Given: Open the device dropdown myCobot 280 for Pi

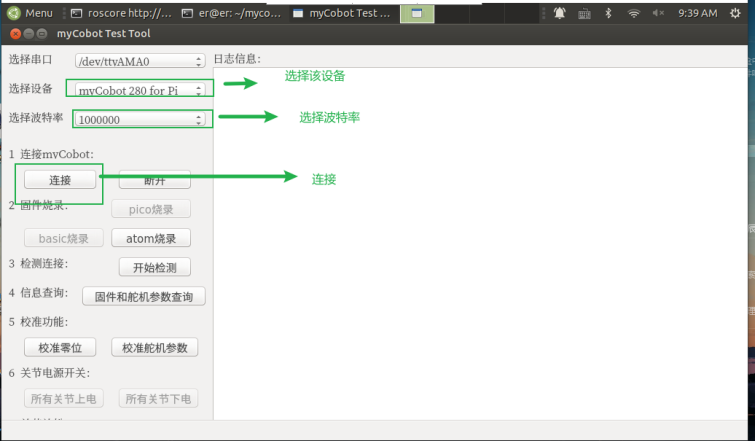Looking at the screenshot, I should tap(140, 90).
